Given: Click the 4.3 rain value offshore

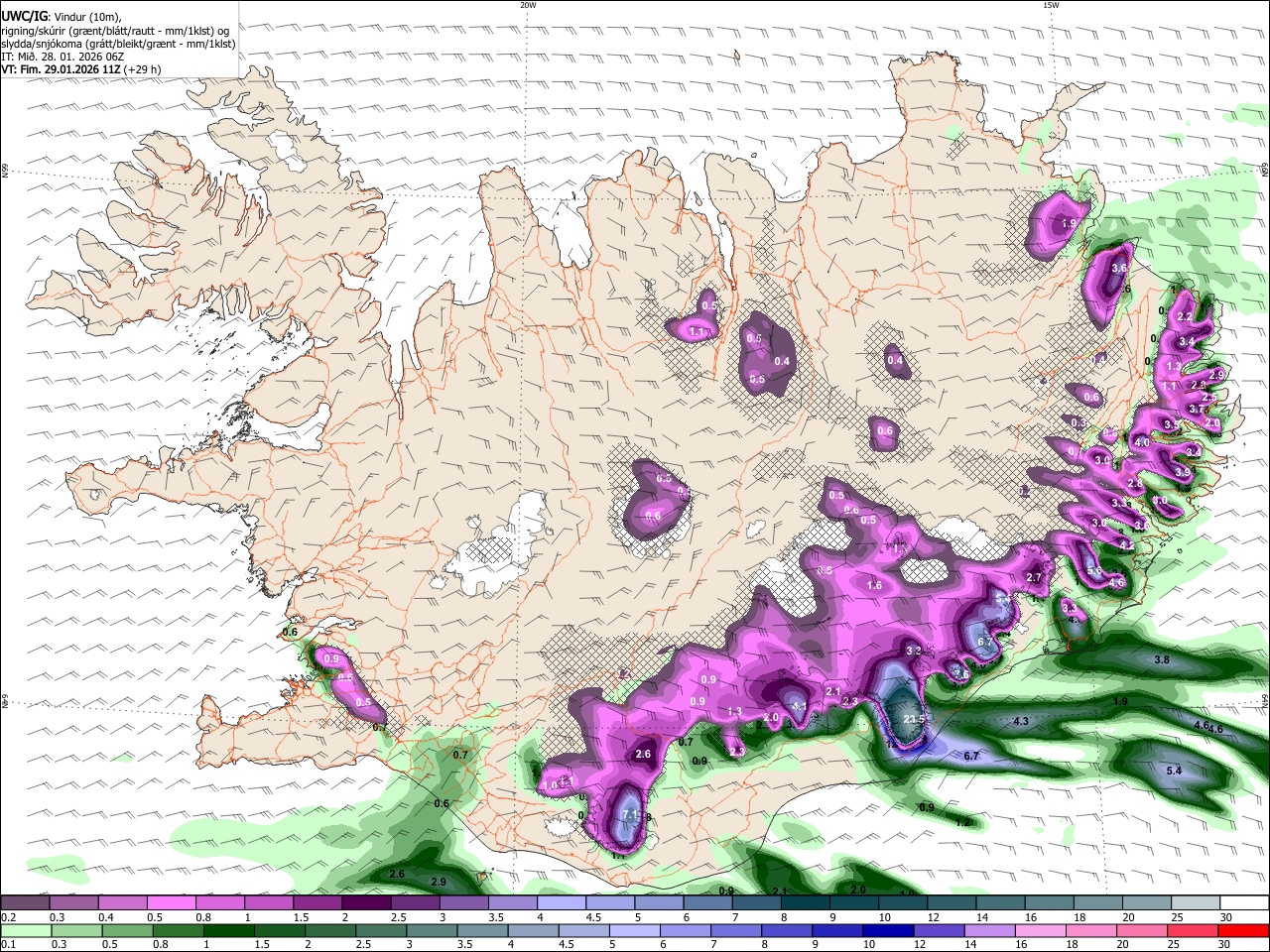Looking at the screenshot, I should coord(1021,721).
